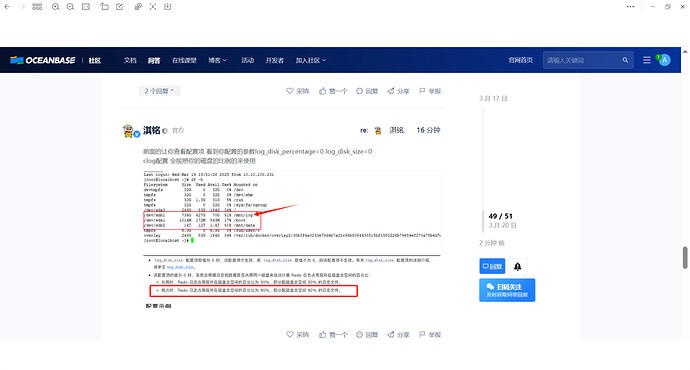
Task: Click the OceanBase logo
Action: click(x=43, y=60)
